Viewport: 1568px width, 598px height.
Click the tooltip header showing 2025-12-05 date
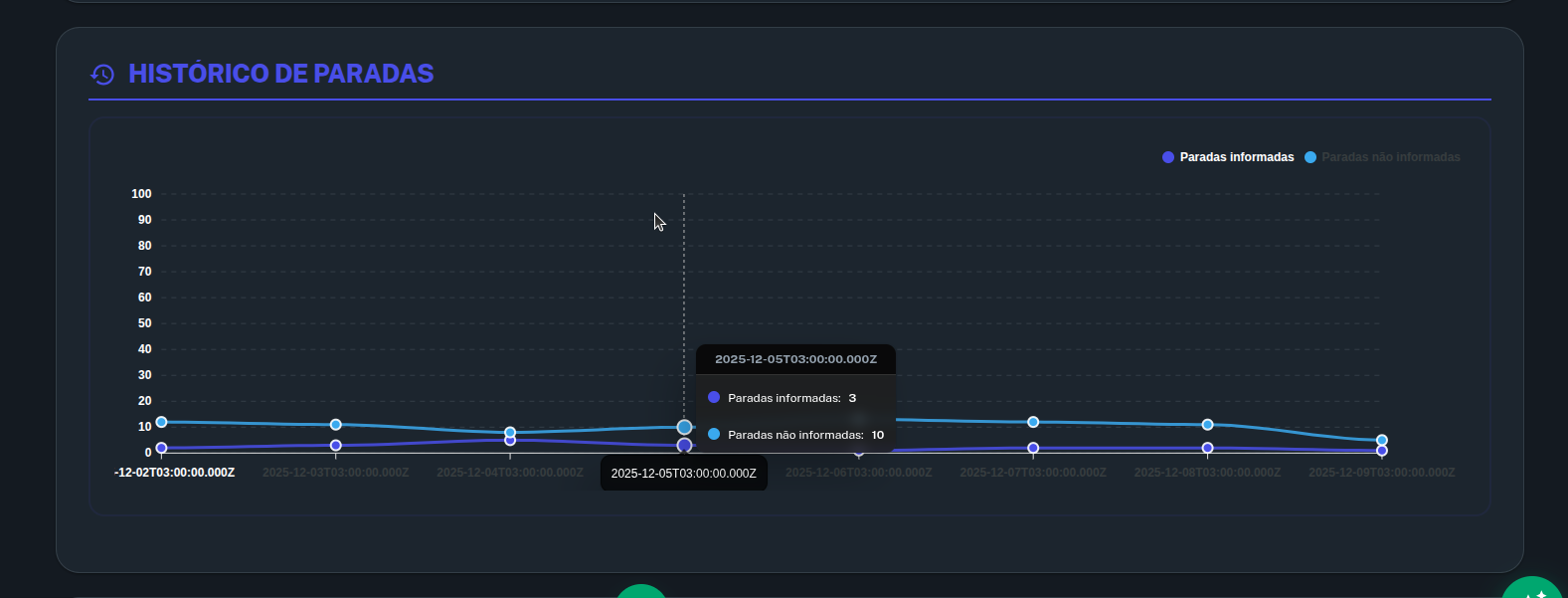tap(795, 359)
